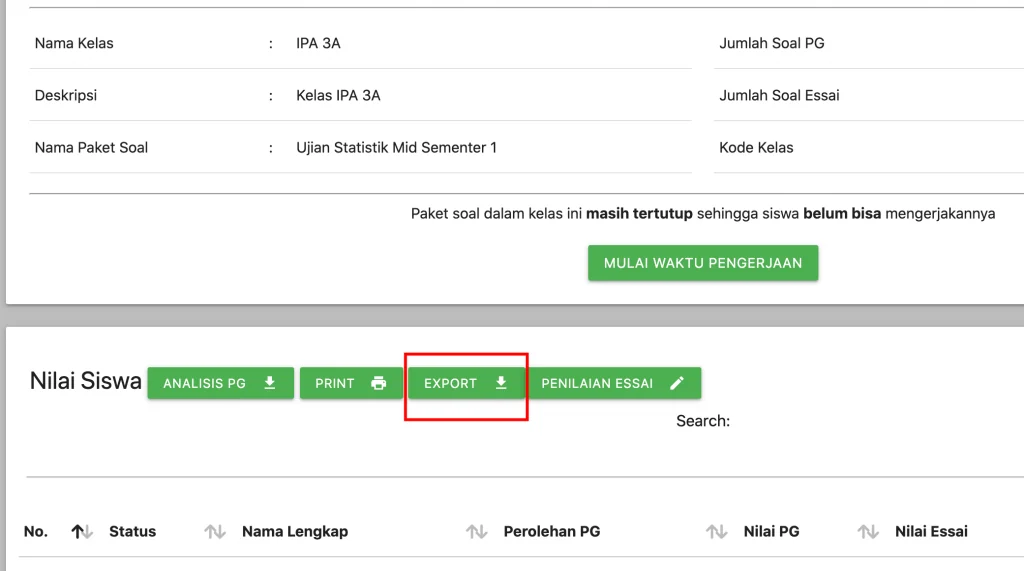
Task: Sort by the Nilai Essai column header
Action: point(930,532)
